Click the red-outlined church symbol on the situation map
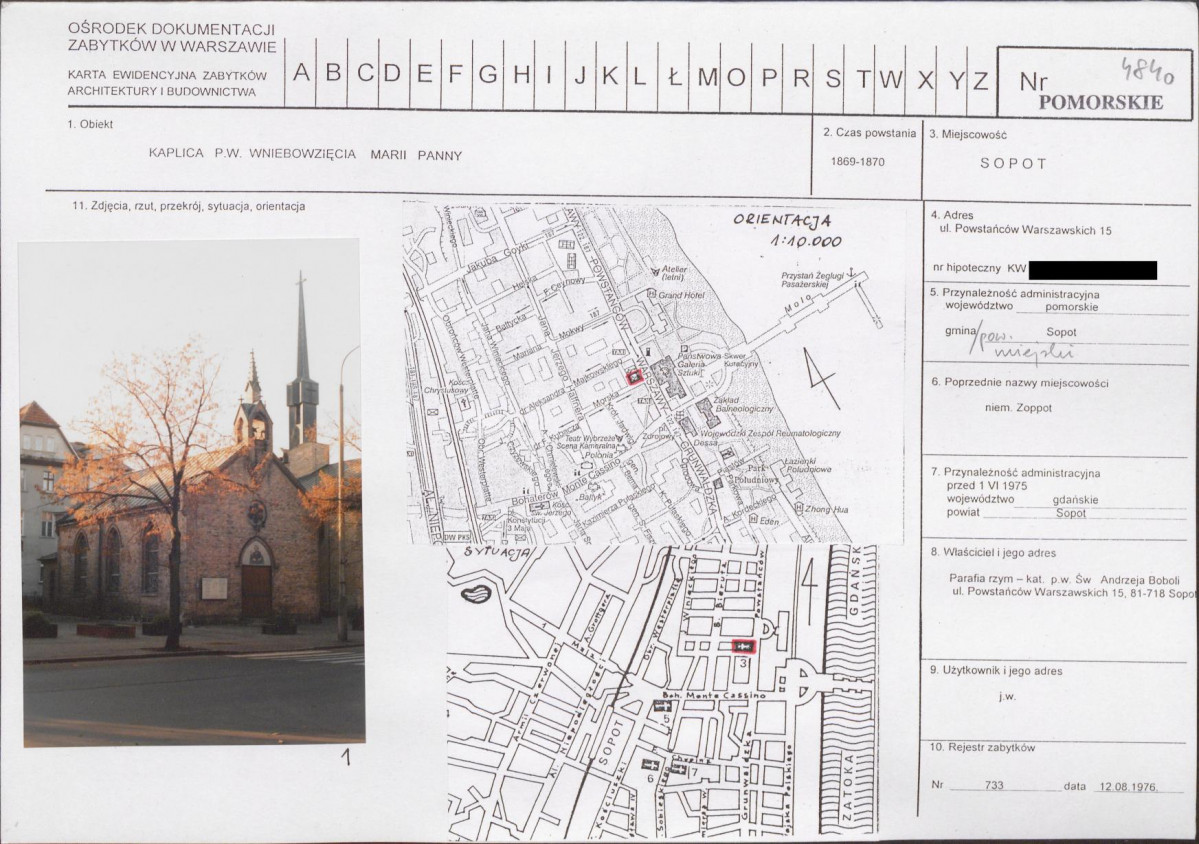The width and height of the screenshot is (1199, 844). [742, 647]
